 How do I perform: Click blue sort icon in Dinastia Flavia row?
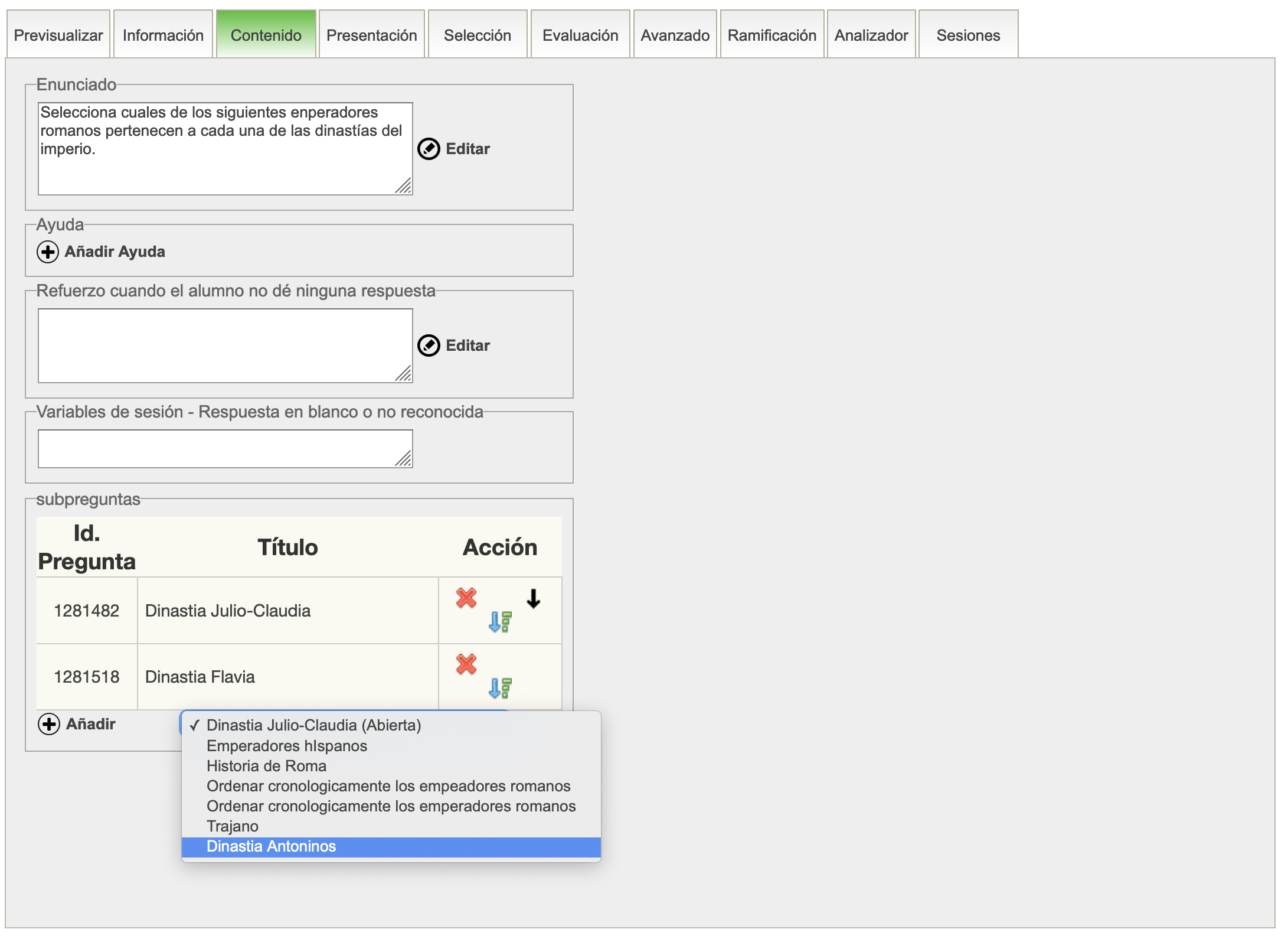[x=500, y=688]
